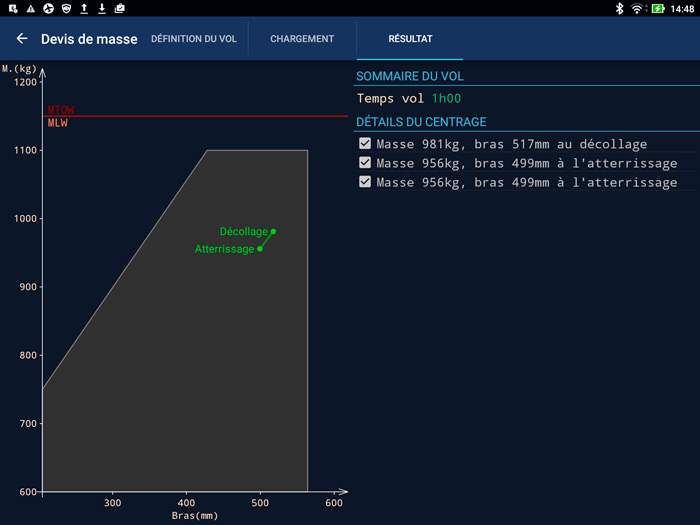Toggle the first Masse 956kg atterrissage checkbox

(x=365, y=163)
